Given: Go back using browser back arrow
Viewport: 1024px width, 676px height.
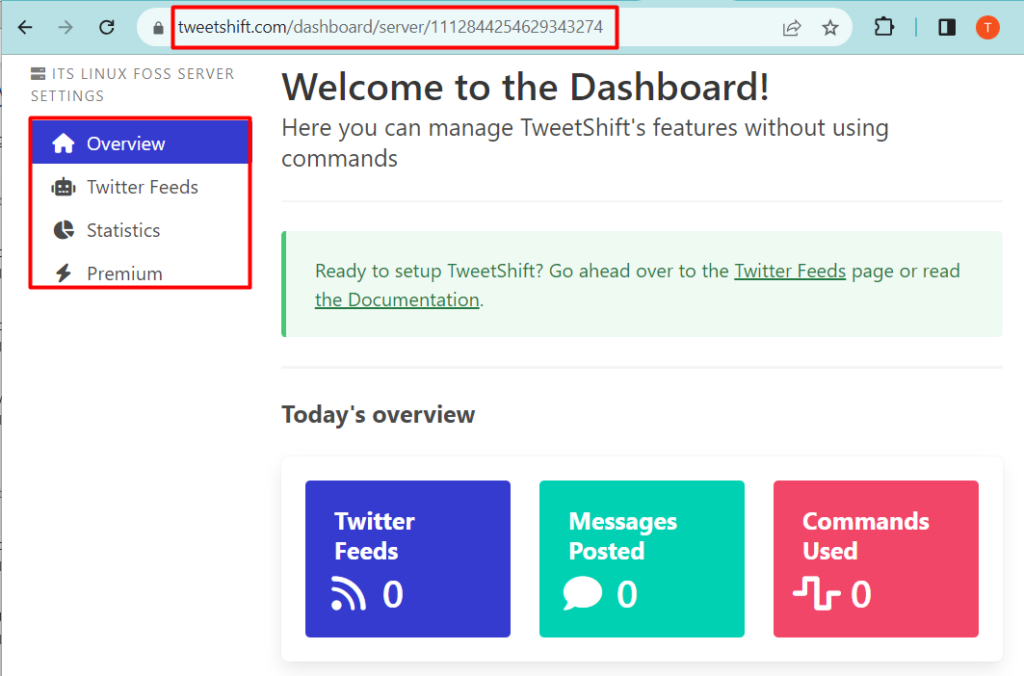Looking at the screenshot, I should [x=25, y=27].
